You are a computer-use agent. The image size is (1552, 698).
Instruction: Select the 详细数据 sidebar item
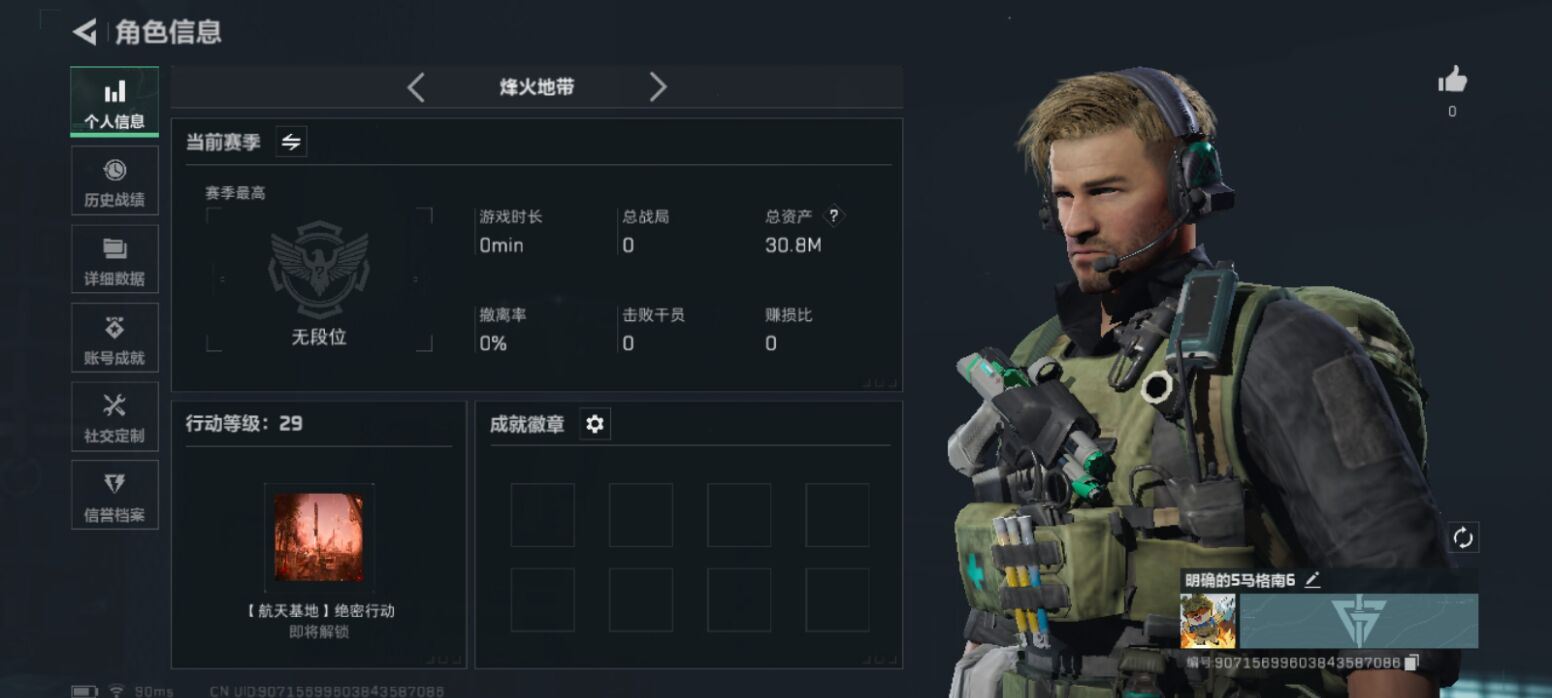(115, 259)
